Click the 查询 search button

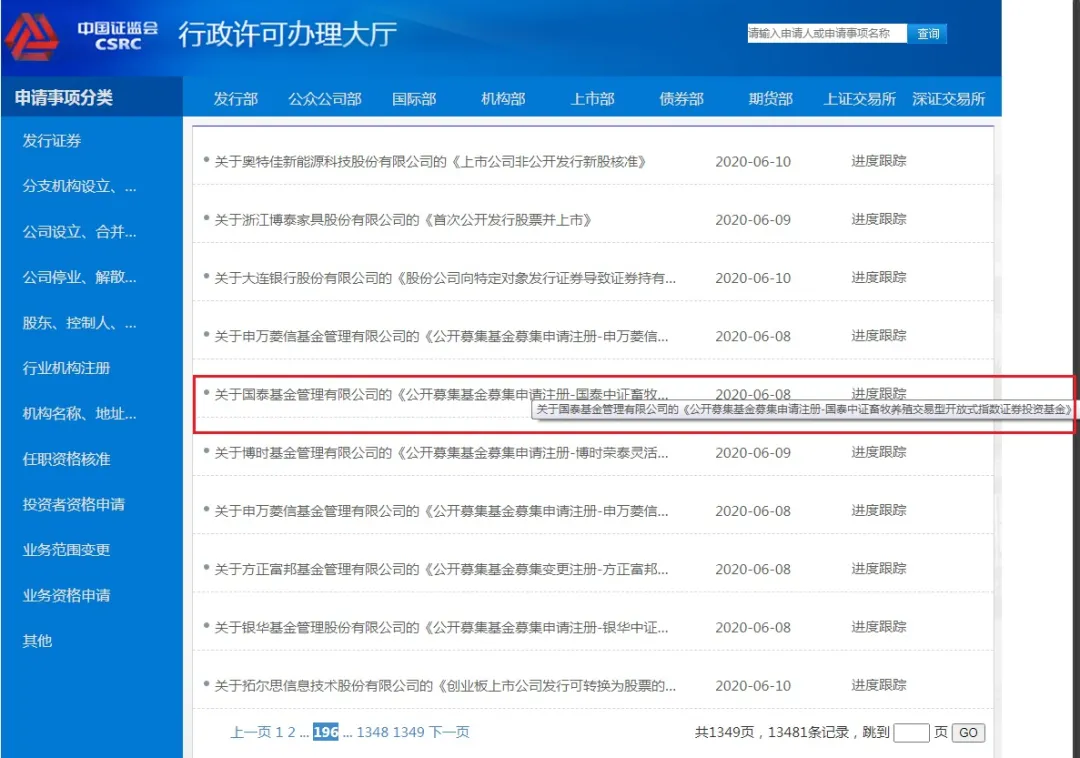pos(927,34)
